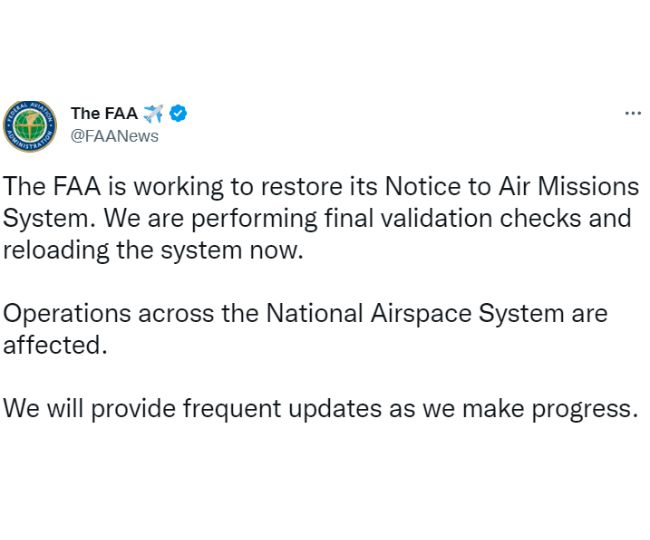Image resolution: width=650 pixels, height=540 pixels.
Task: Open The FAA display name link
Action: click(104, 113)
